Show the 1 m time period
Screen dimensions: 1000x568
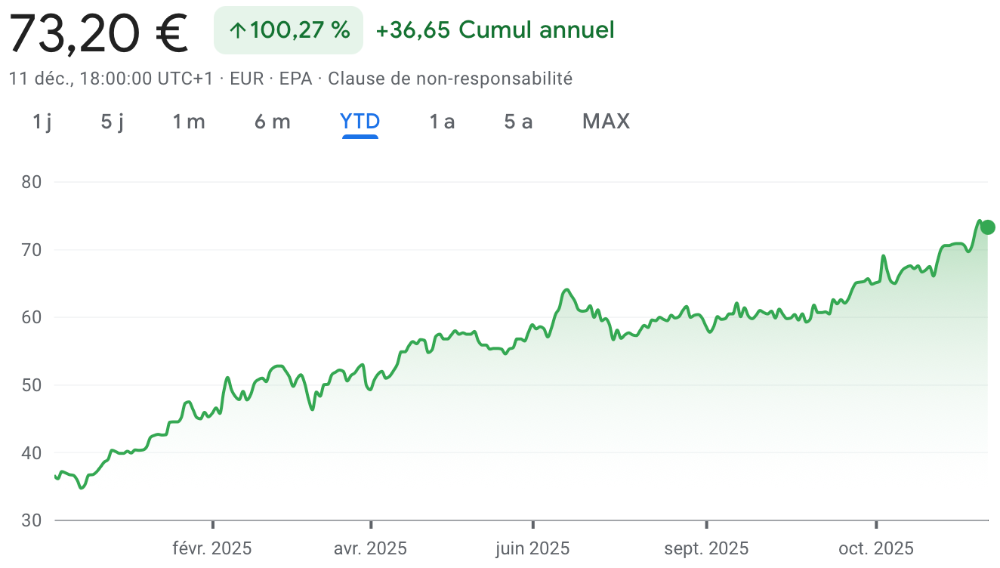(x=188, y=122)
